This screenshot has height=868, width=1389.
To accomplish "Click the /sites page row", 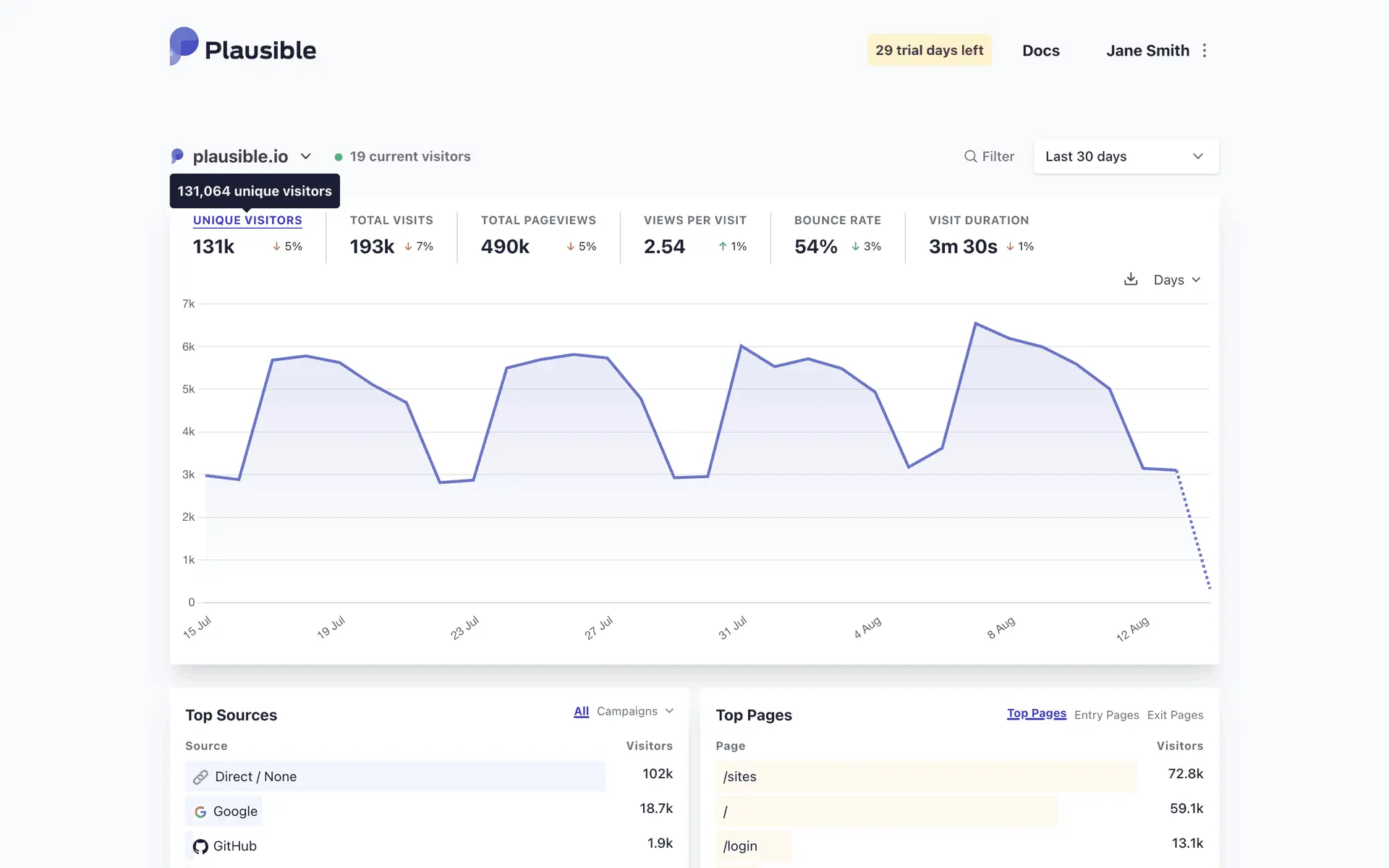I will pos(926,777).
